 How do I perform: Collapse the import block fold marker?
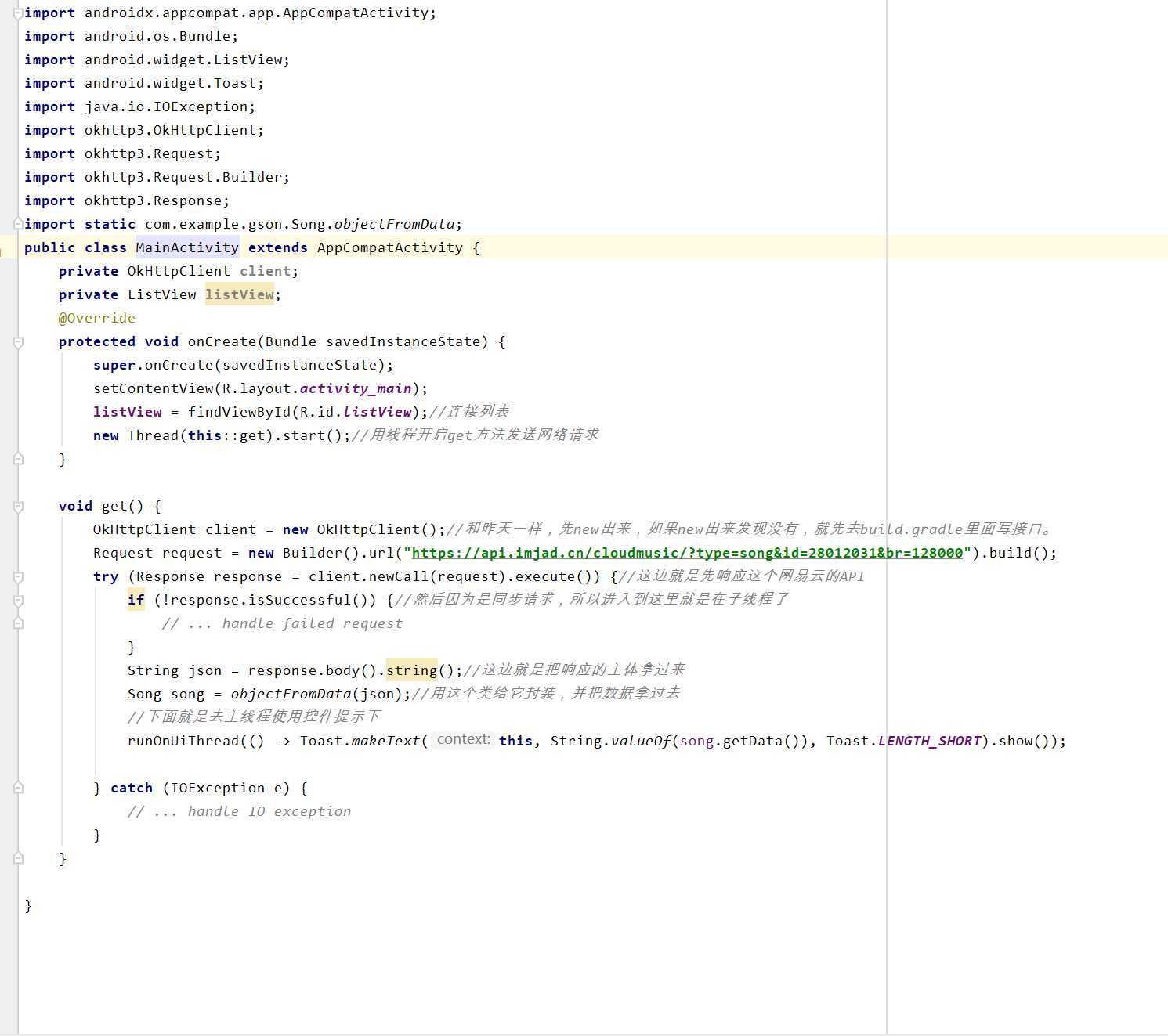[x=19, y=13]
